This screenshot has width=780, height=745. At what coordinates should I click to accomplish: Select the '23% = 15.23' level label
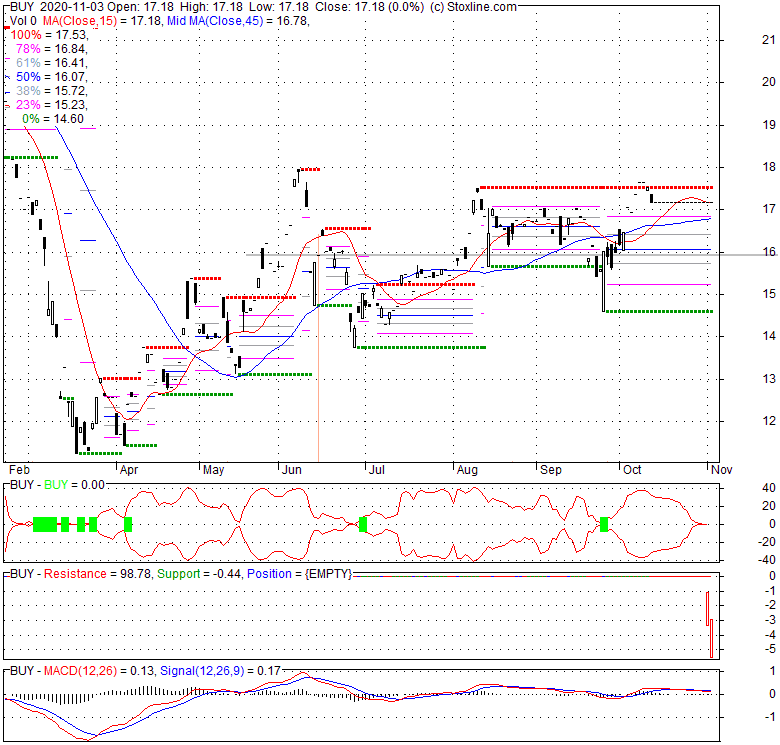coord(52,104)
